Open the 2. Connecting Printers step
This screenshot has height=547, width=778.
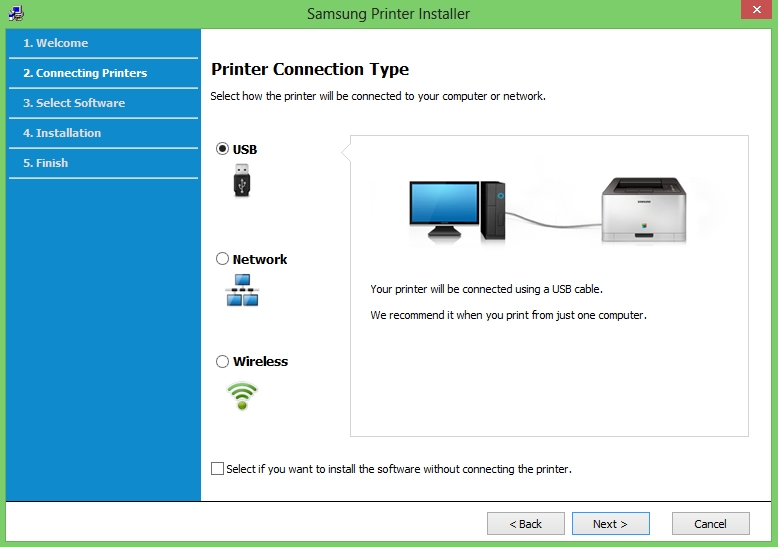pyautogui.click(x=85, y=73)
